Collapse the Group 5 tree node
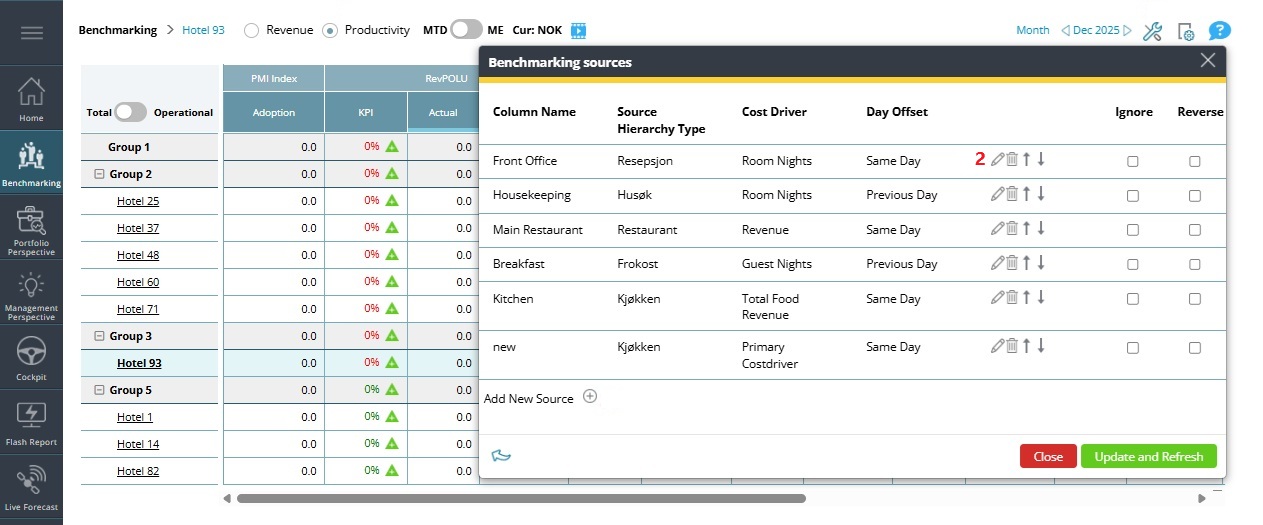This screenshot has width=1263, height=525. click(99, 390)
